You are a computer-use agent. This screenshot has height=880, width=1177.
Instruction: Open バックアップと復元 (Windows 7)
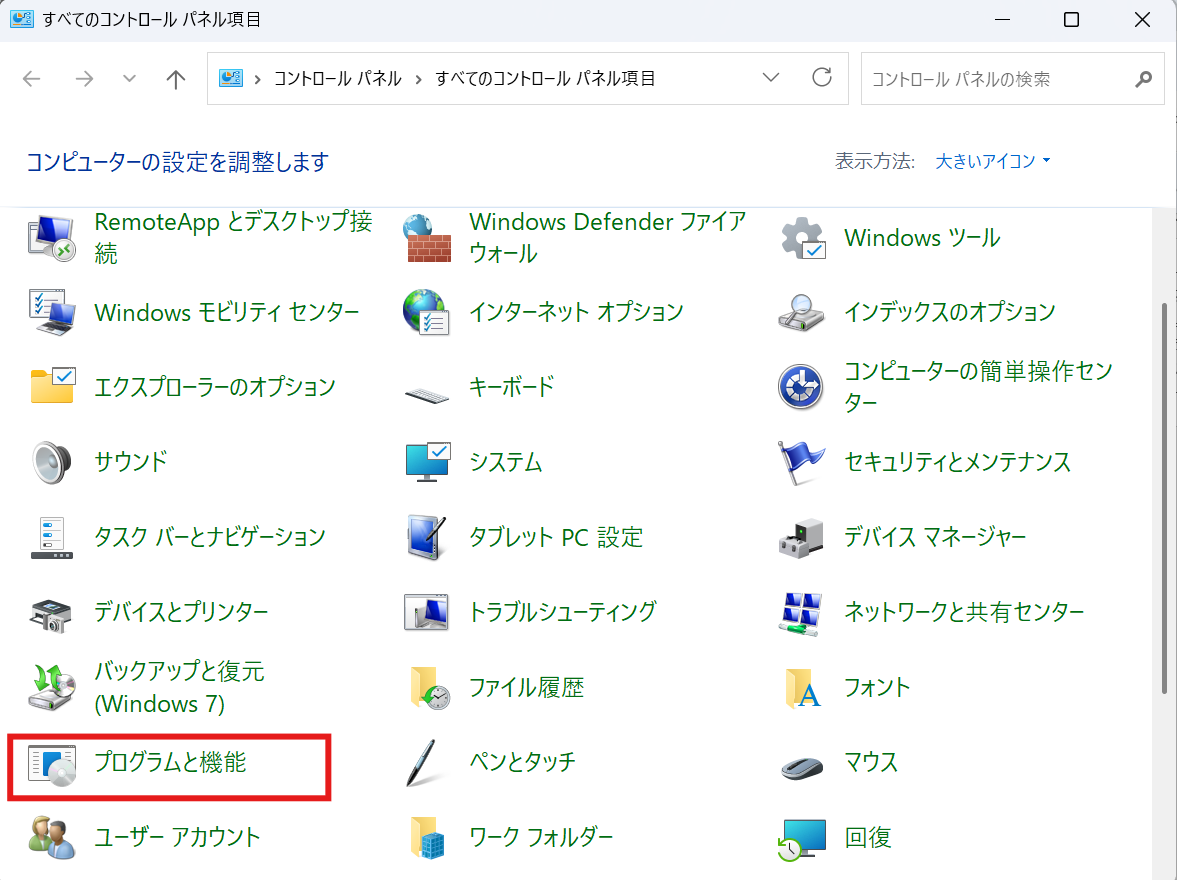tap(178, 687)
